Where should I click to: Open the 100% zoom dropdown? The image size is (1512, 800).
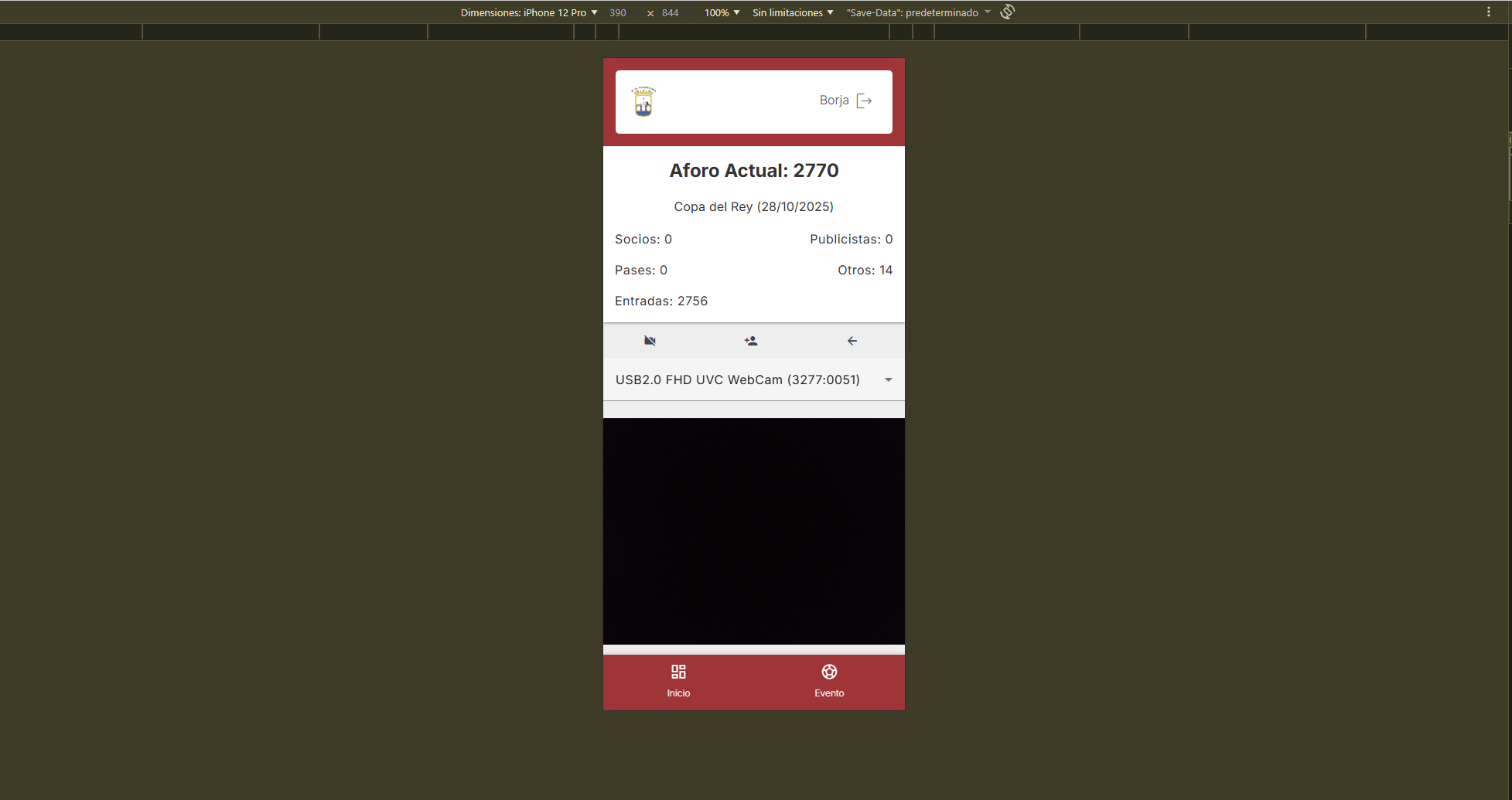point(722,12)
